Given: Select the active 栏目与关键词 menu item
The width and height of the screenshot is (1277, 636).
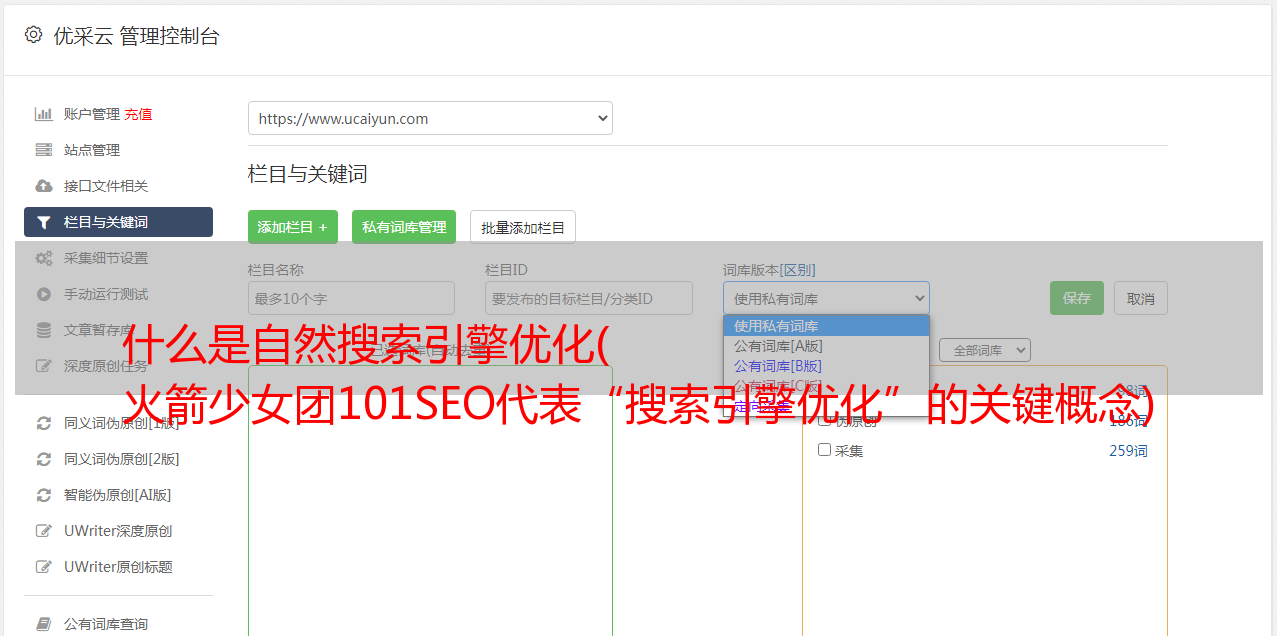Looking at the screenshot, I should tap(118, 222).
